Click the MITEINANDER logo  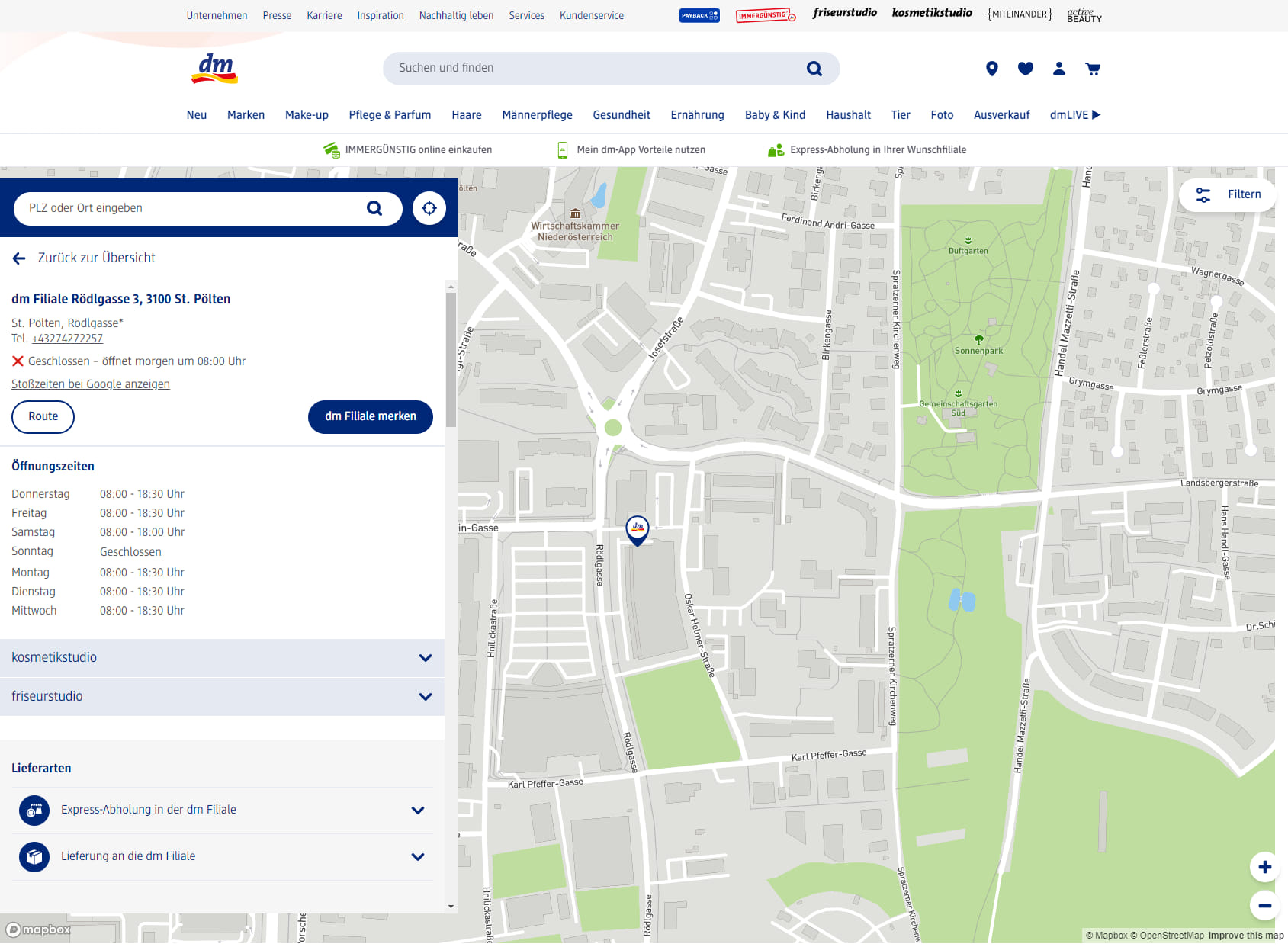1020,14
